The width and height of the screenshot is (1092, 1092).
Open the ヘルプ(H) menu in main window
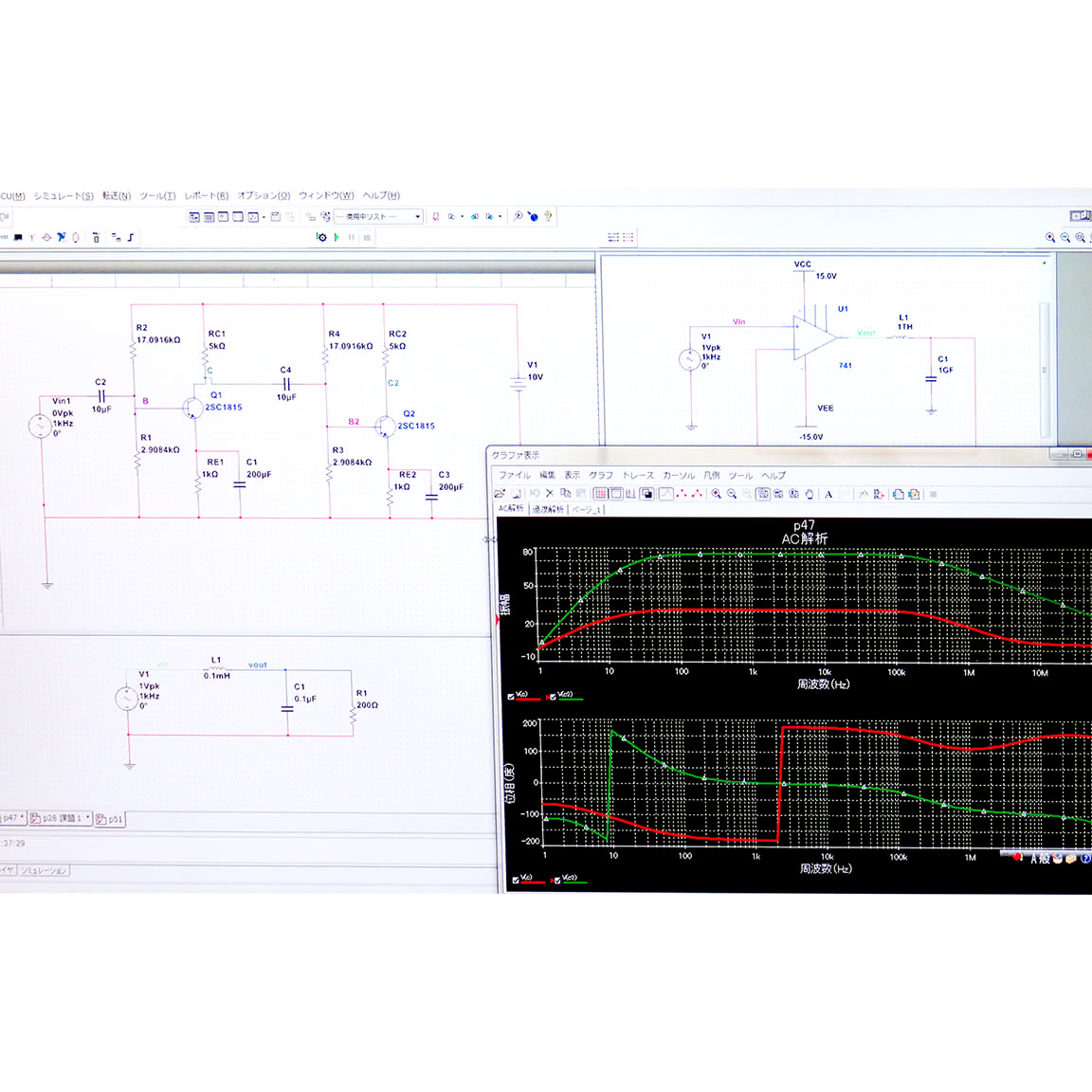click(x=381, y=195)
